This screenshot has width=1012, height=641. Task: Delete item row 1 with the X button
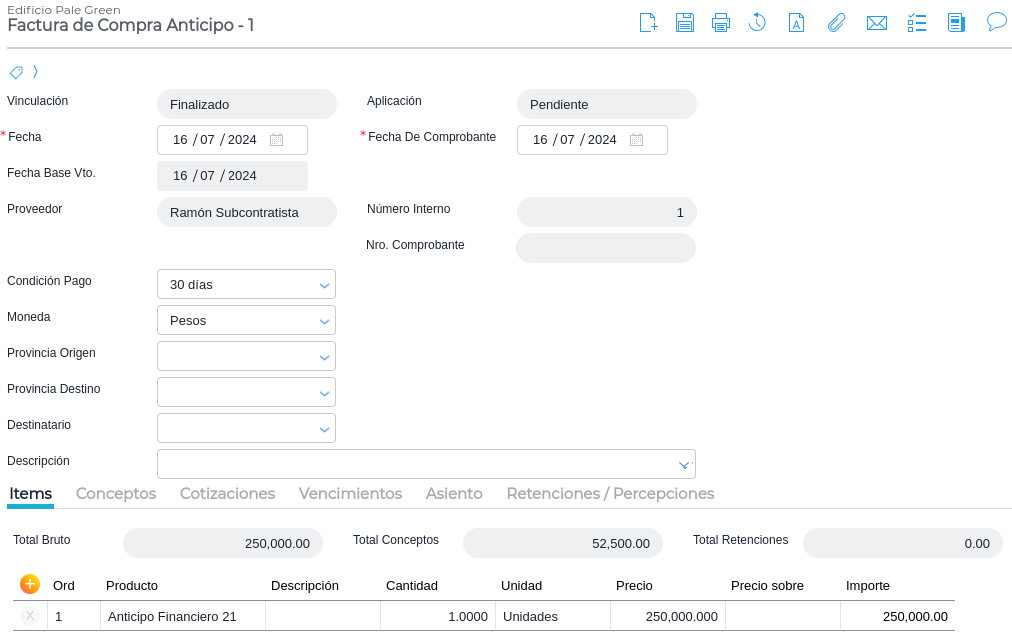click(x=30, y=616)
